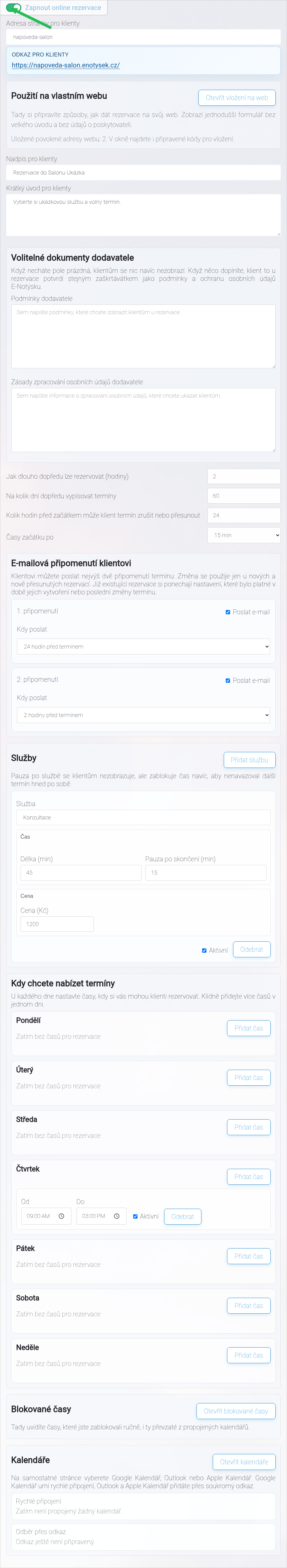Open the blokované časy page
The width and height of the screenshot is (287, 1568).
pos(236,1411)
